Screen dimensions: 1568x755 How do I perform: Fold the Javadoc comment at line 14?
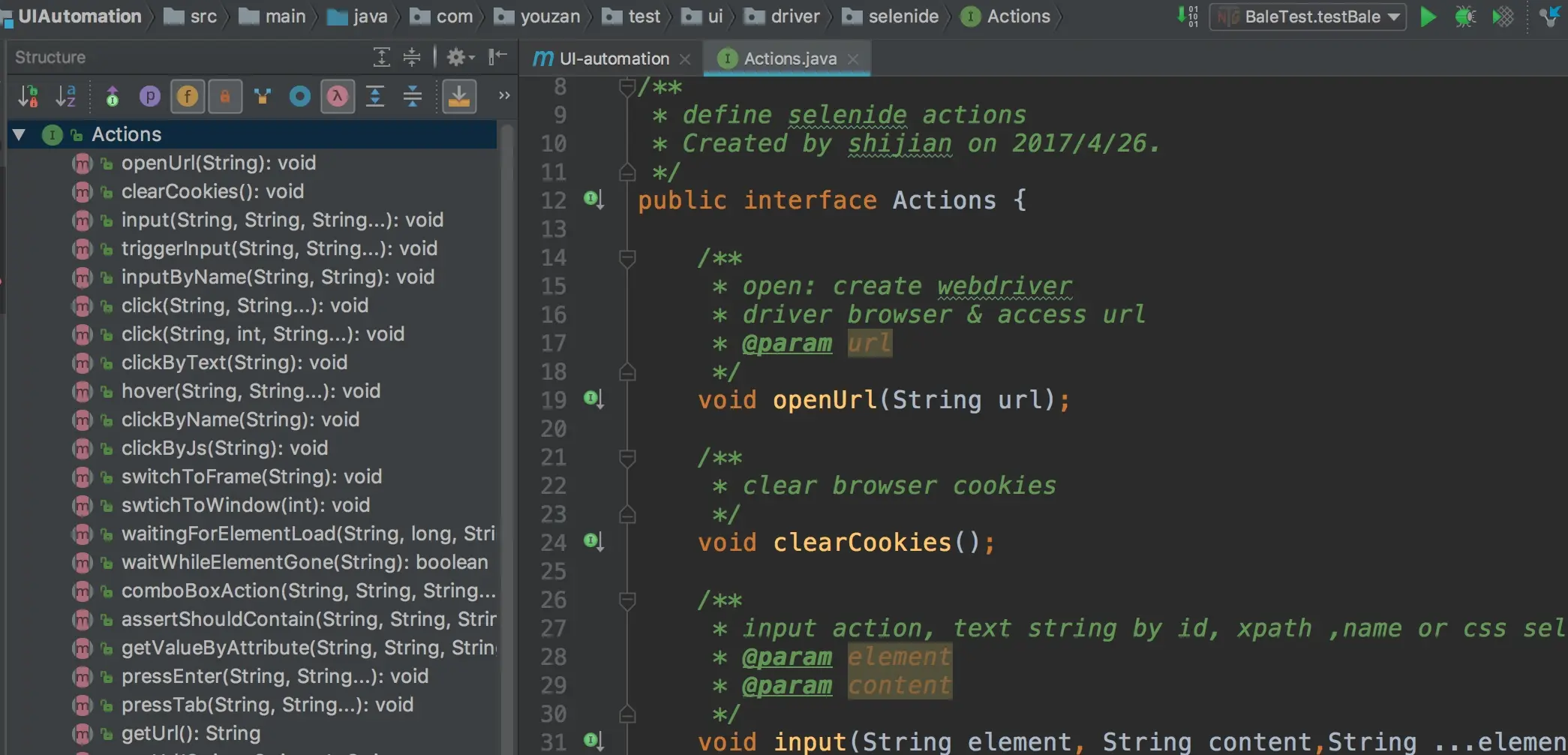click(x=627, y=258)
